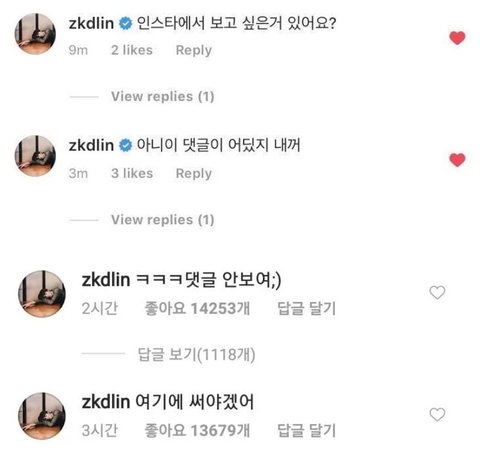This screenshot has height=456, width=480.
Task: Open profile picture beside the 9m comment
Action: [x=35, y=34]
